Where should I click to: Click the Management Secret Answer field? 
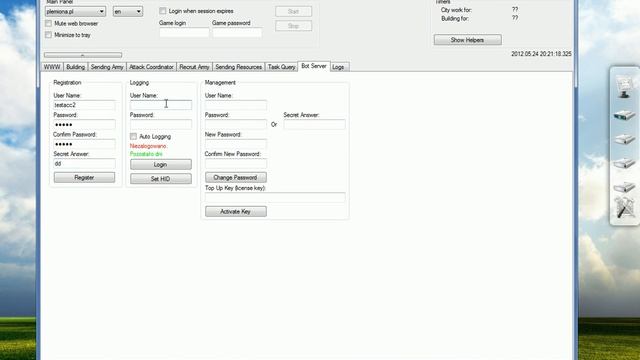point(315,124)
